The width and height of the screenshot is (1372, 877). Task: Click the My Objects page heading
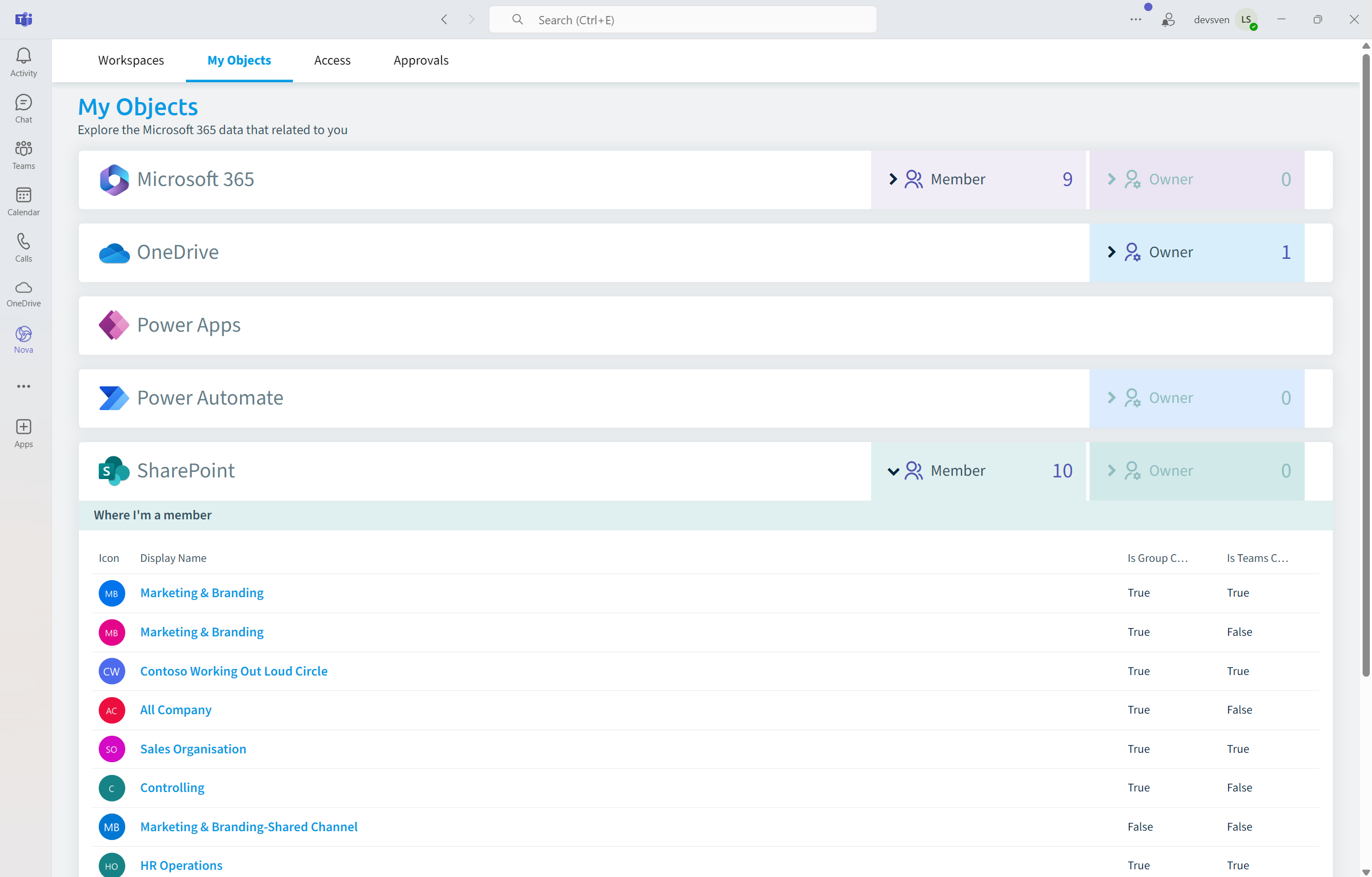(x=138, y=107)
